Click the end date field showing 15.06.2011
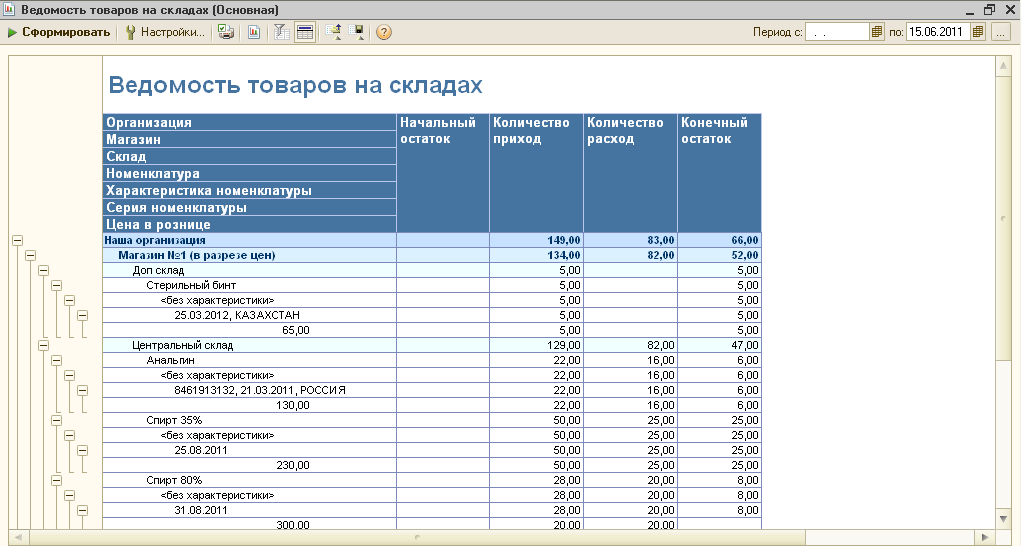 point(938,31)
